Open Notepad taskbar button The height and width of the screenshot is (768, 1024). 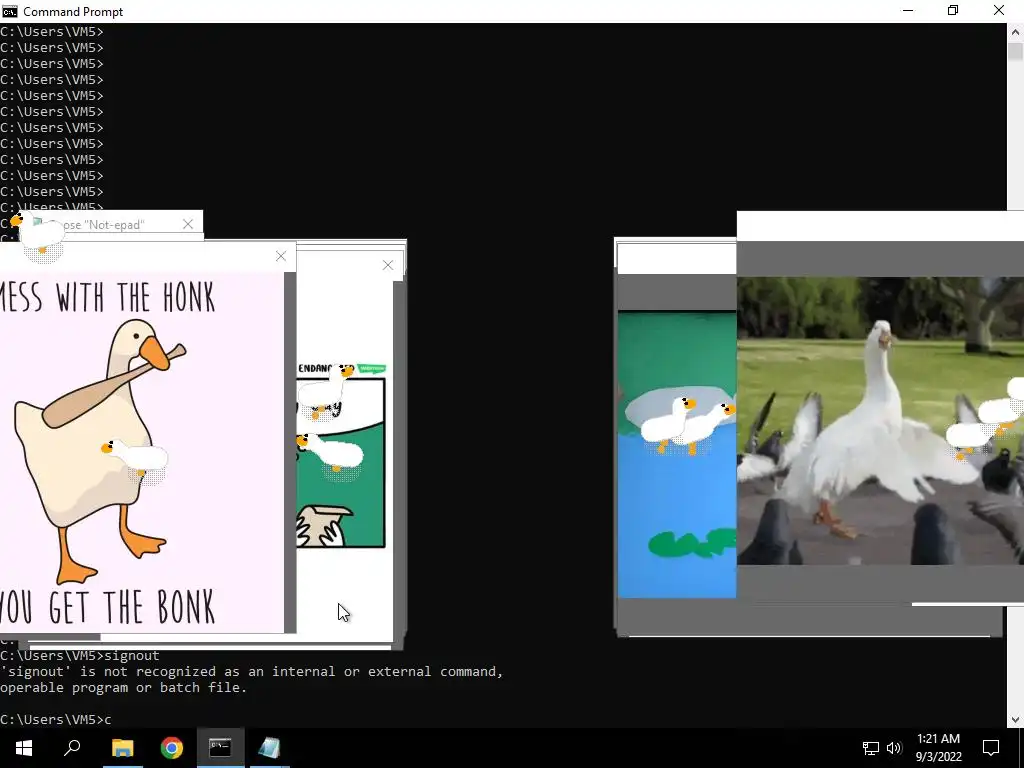click(x=269, y=748)
